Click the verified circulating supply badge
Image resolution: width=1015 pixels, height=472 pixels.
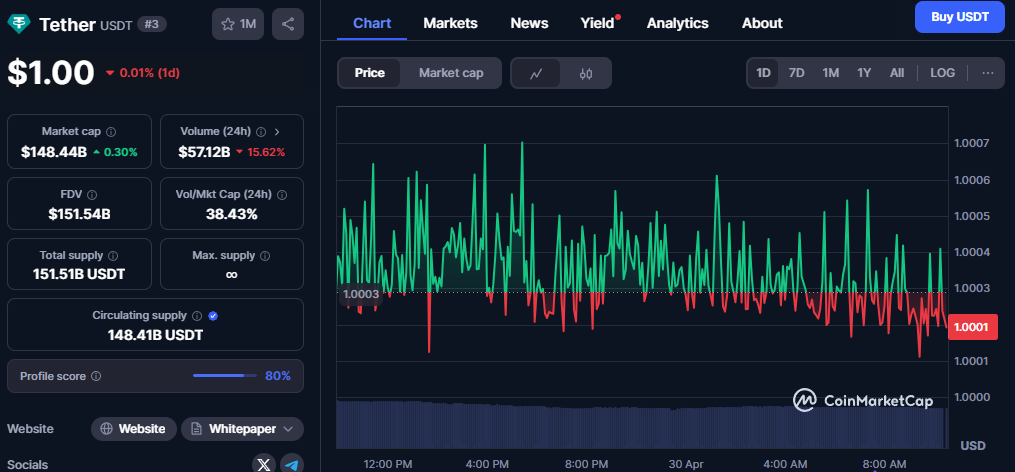coord(214,316)
